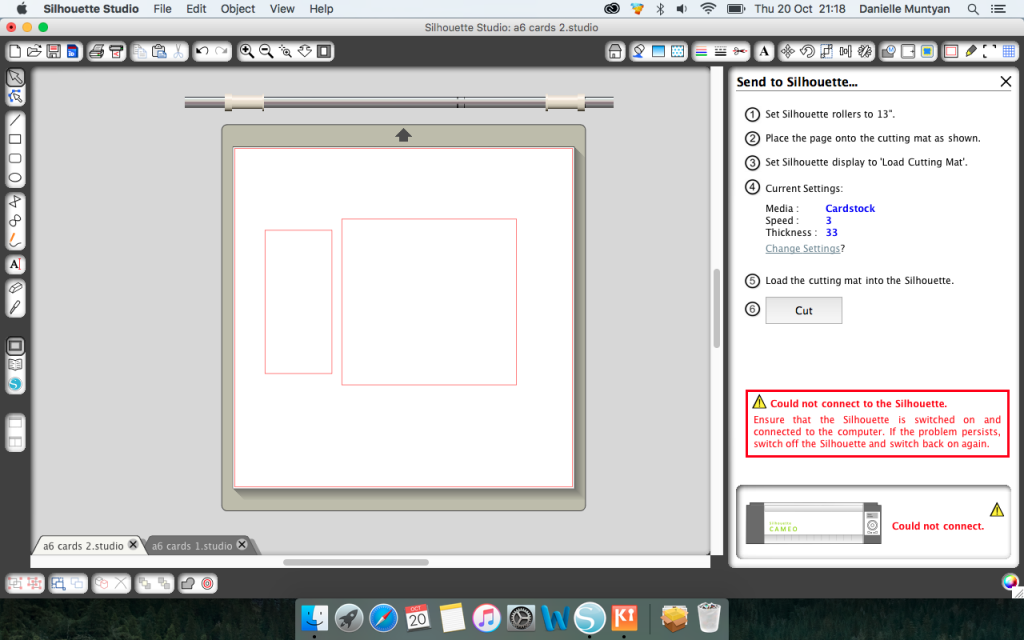The image size is (1024, 640).
Task: Select the narrow tall rectangle shape
Action: (x=298, y=302)
